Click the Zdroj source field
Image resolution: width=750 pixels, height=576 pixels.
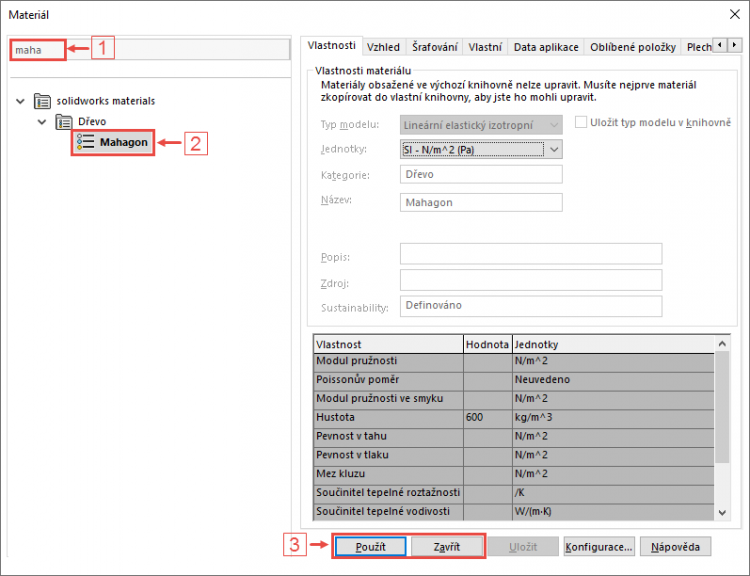click(x=531, y=280)
